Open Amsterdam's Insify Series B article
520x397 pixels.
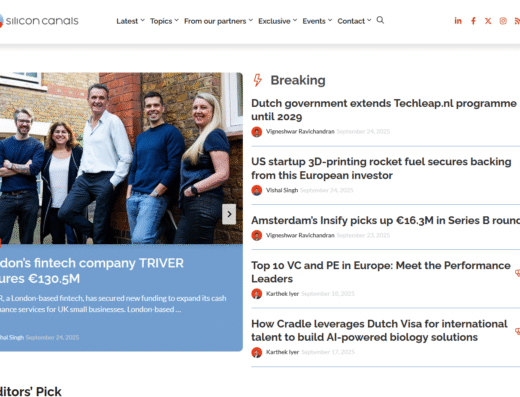coord(386,220)
